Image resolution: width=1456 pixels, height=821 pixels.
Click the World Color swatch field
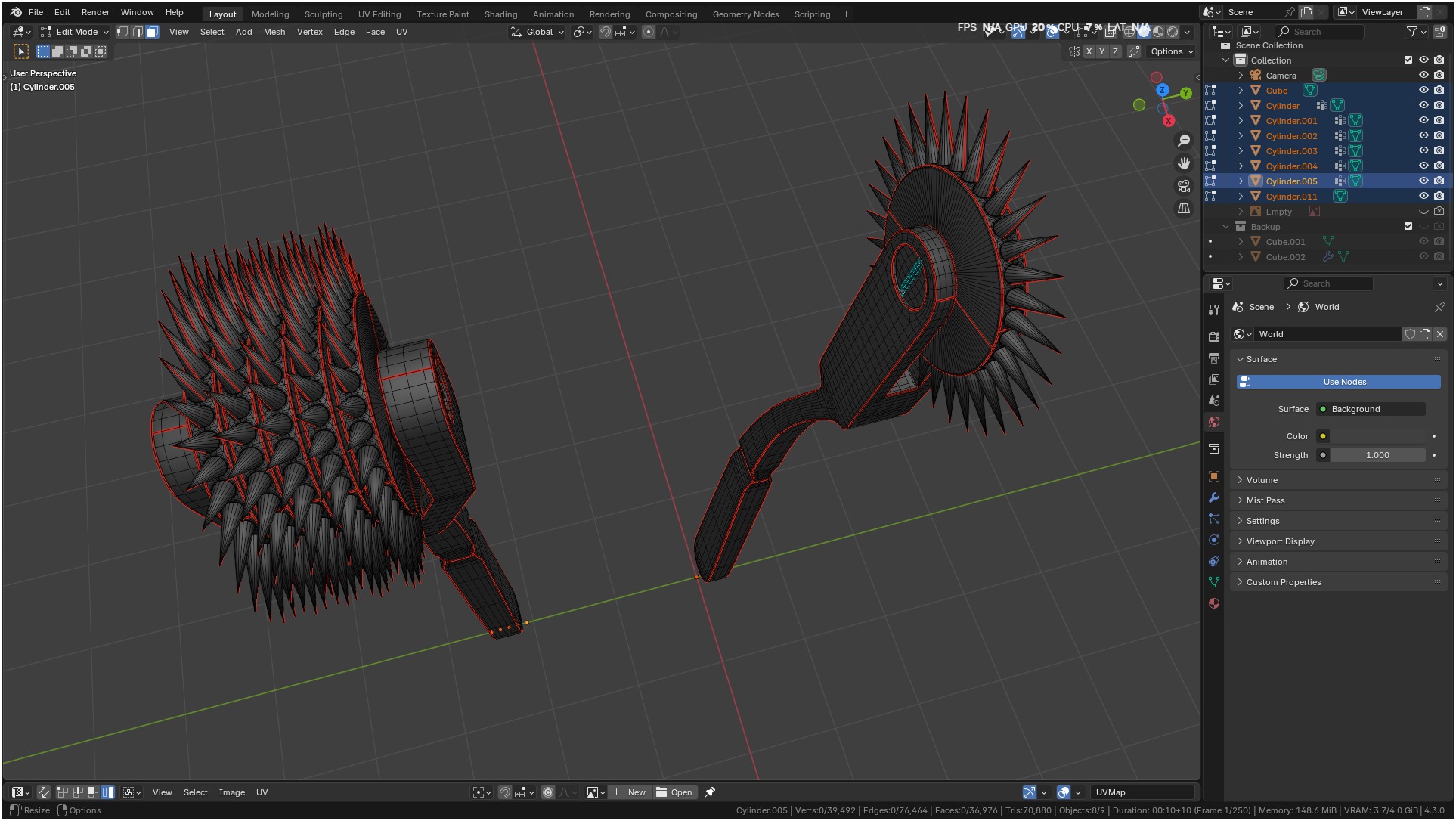[x=1377, y=436]
